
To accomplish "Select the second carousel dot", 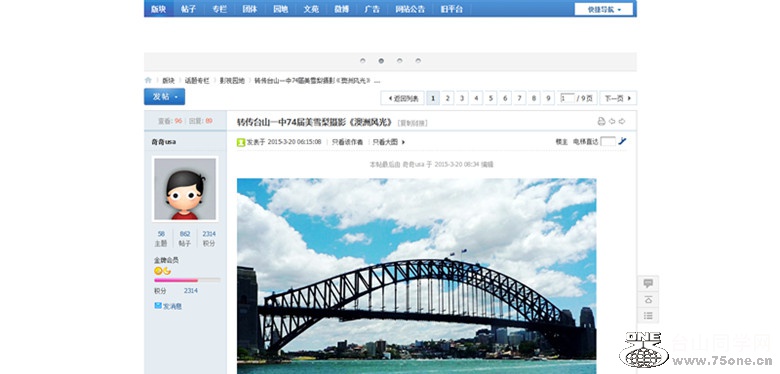I will coord(381,61).
